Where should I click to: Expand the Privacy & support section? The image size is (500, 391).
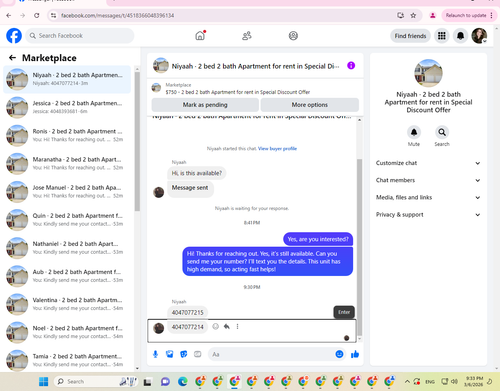[x=428, y=215]
